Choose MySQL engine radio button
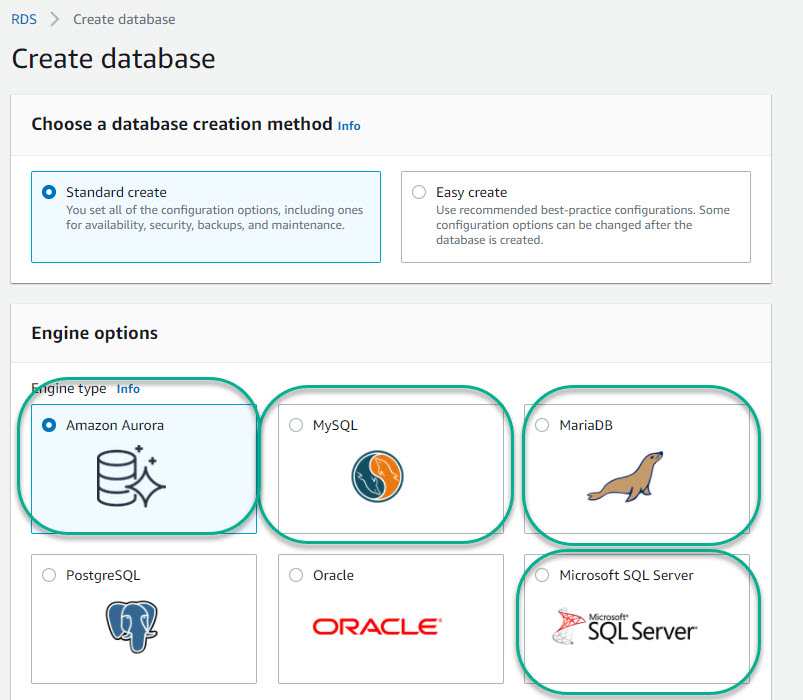803x700 pixels. tap(296, 425)
